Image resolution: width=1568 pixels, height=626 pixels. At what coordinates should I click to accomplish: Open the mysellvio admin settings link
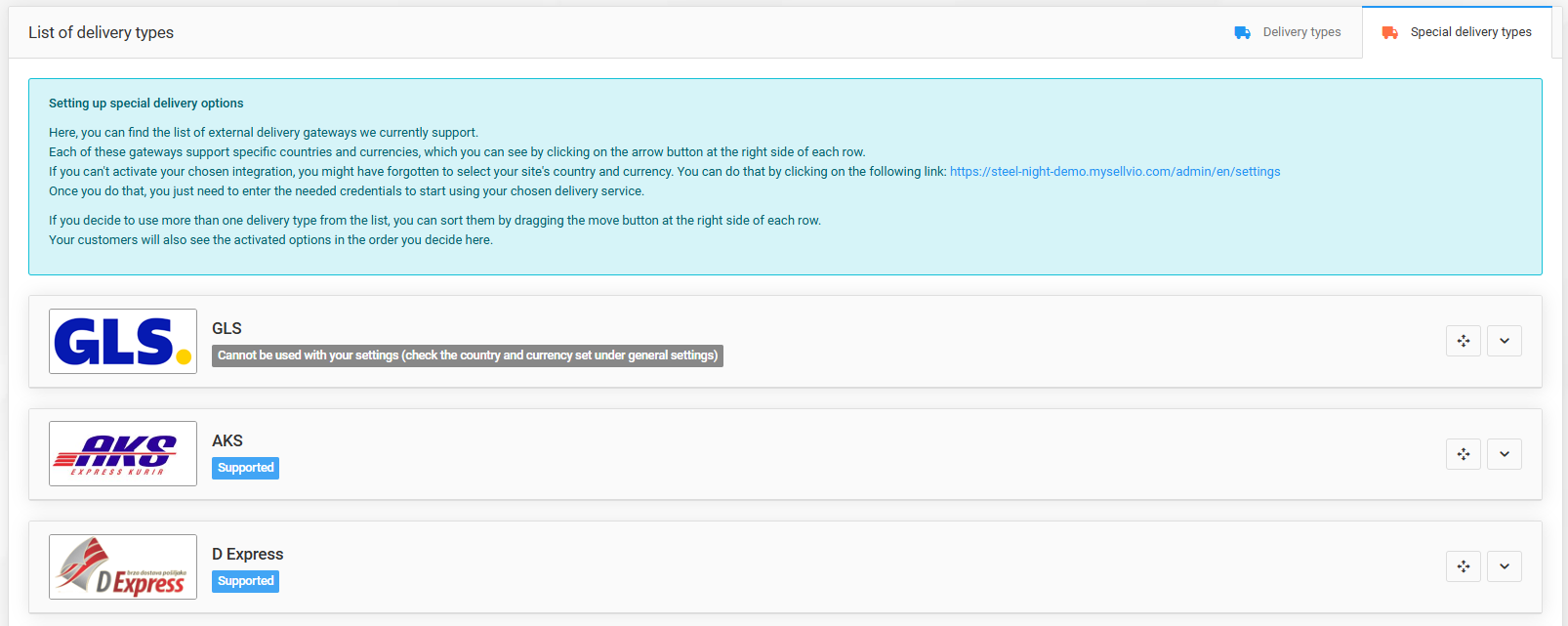click(1114, 172)
